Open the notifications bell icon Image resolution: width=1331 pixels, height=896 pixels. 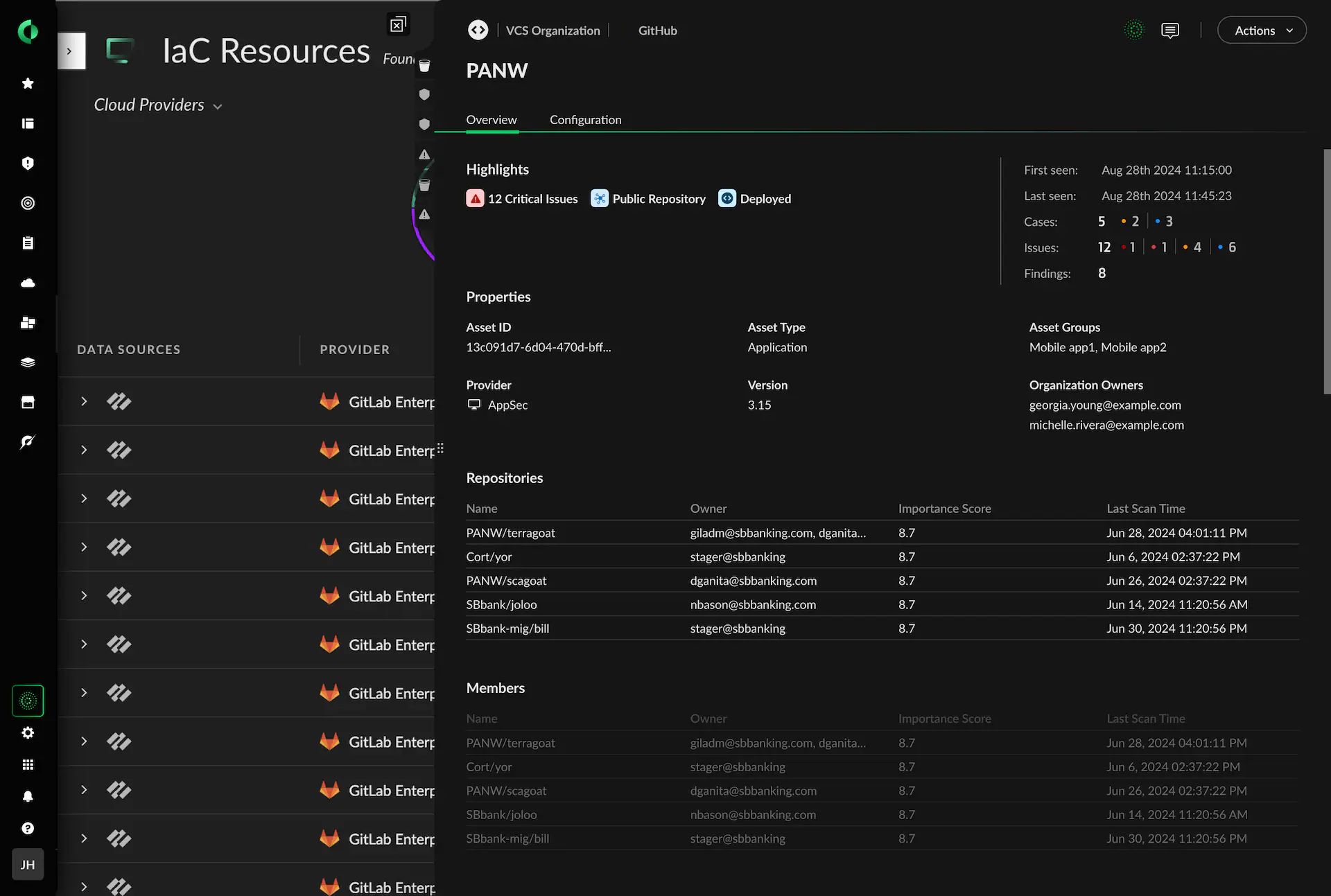tap(28, 796)
